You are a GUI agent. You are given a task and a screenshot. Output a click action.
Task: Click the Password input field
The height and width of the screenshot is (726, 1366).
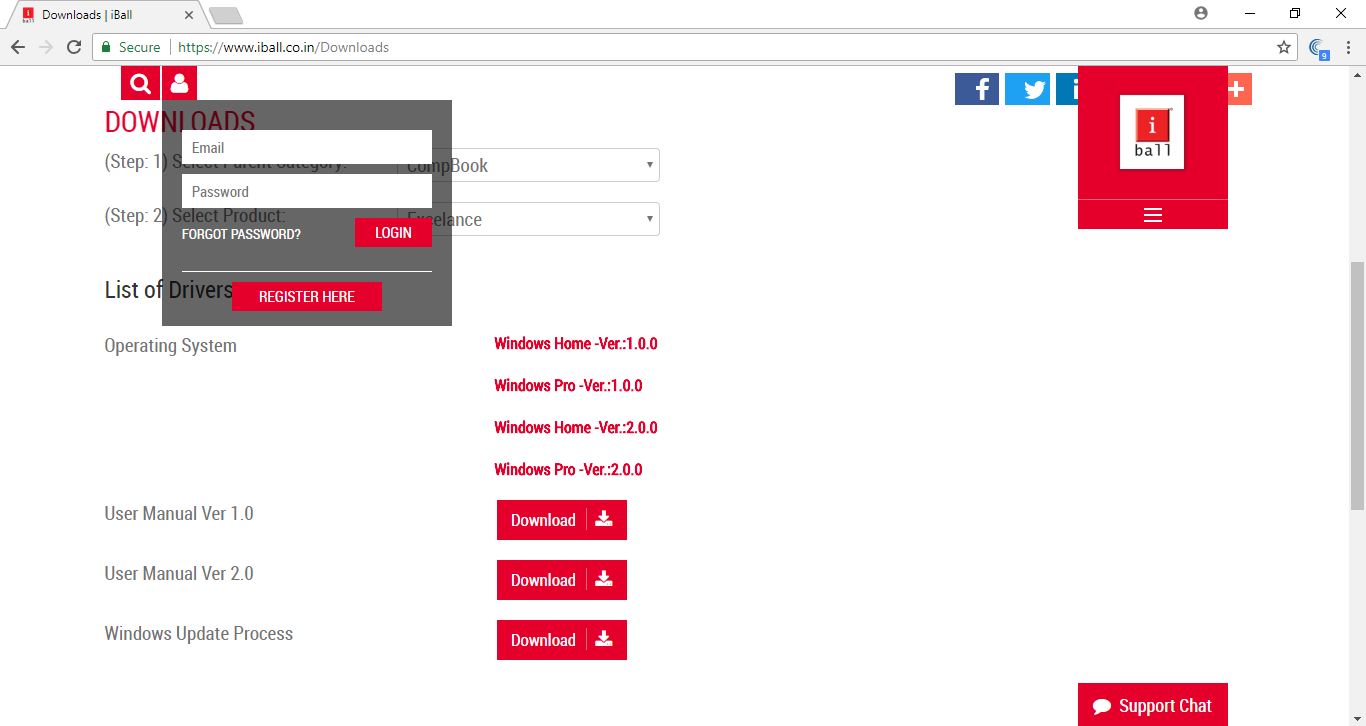[307, 191]
